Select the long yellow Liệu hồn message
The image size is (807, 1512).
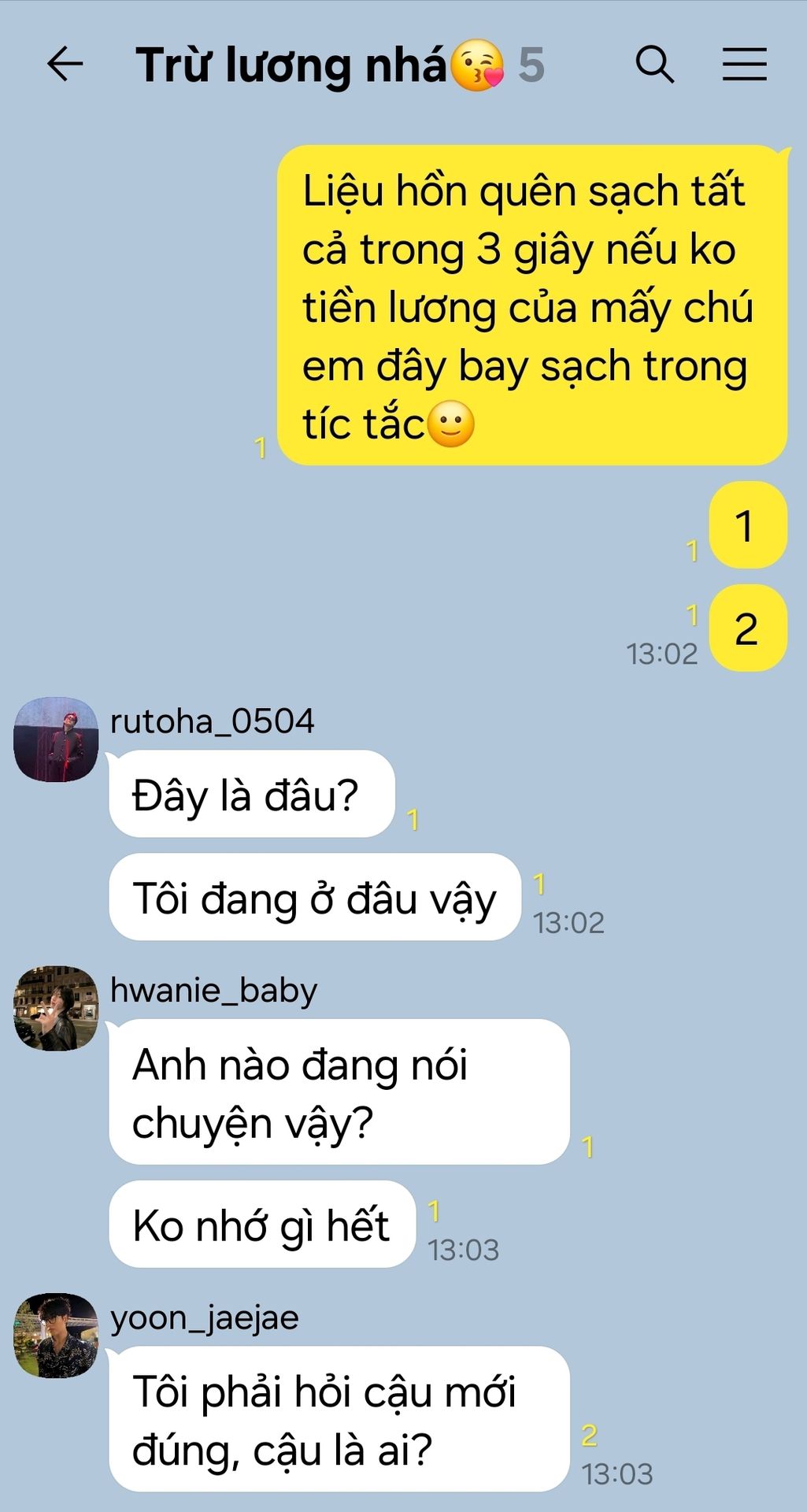532,305
